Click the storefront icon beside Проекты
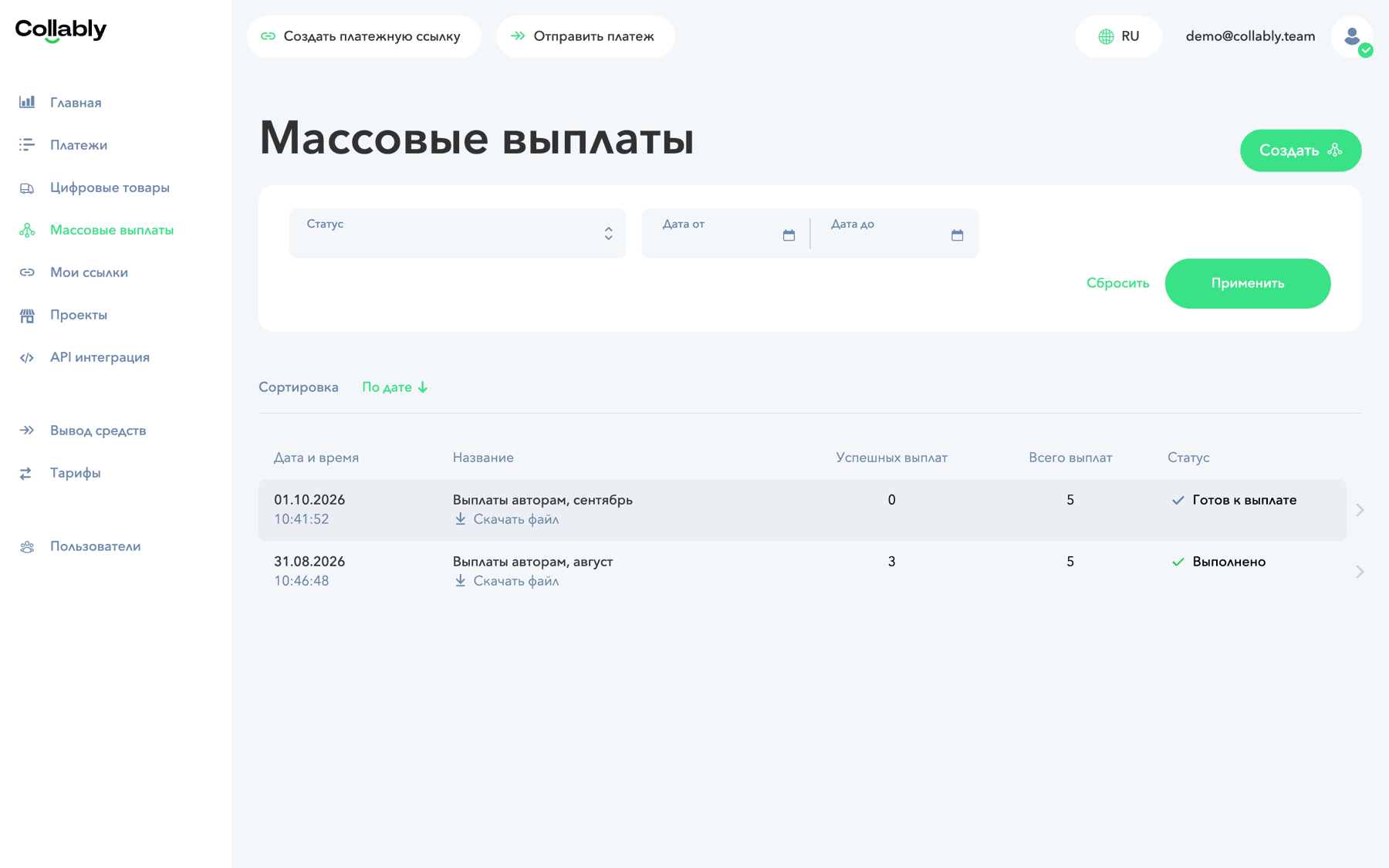 pos(27,315)
